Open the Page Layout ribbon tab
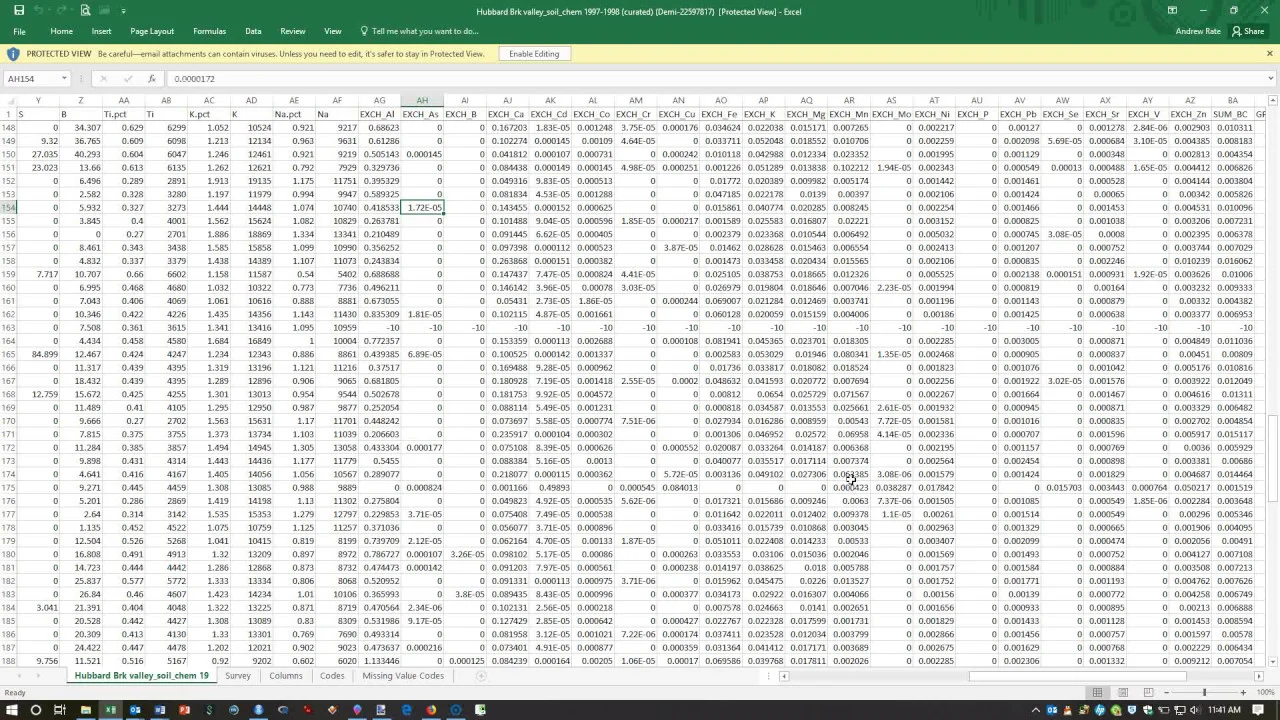The image size is (1280, 720). pyautogui.click(x=152, y=31)
